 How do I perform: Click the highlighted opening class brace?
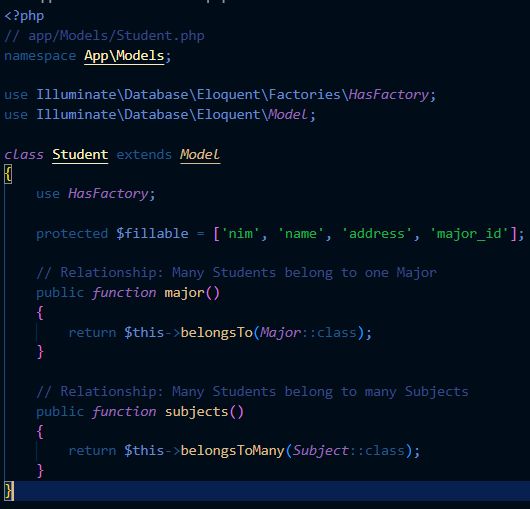click(8, 174)
